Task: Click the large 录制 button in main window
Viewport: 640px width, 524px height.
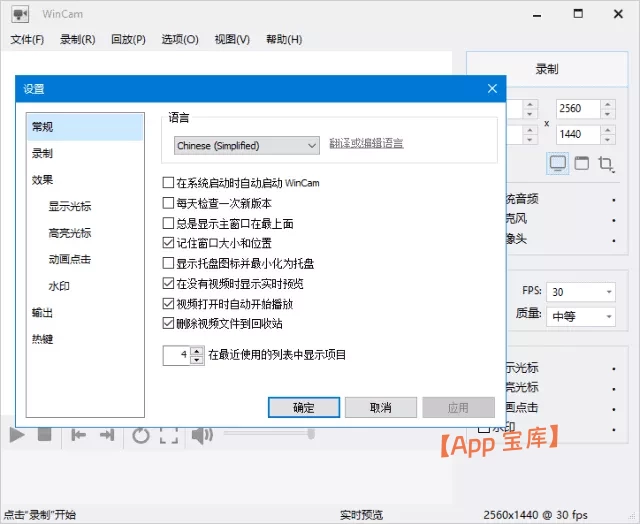Action: click(547, 69)
